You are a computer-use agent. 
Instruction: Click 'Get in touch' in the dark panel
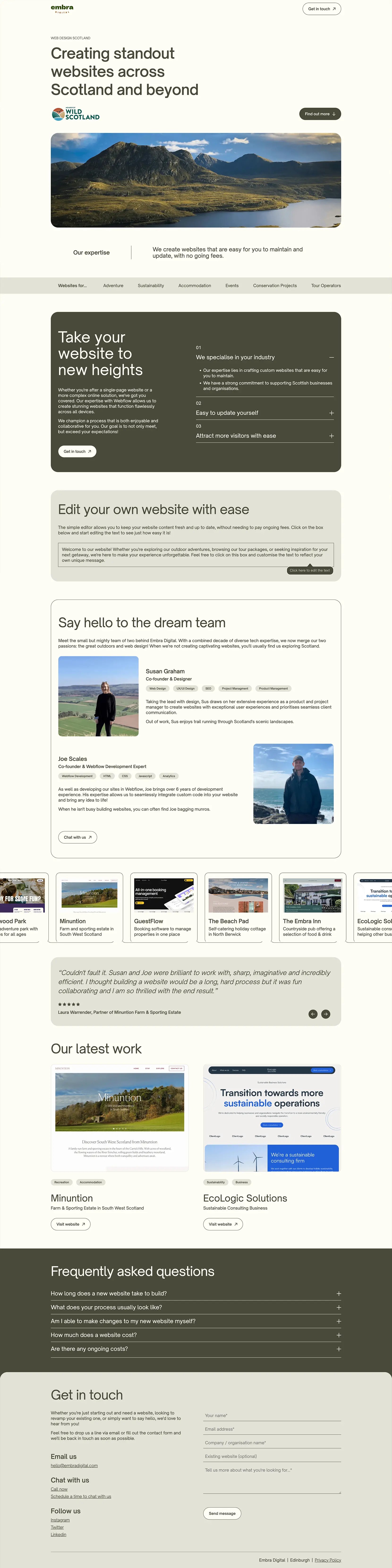click(x=77, y=452)
